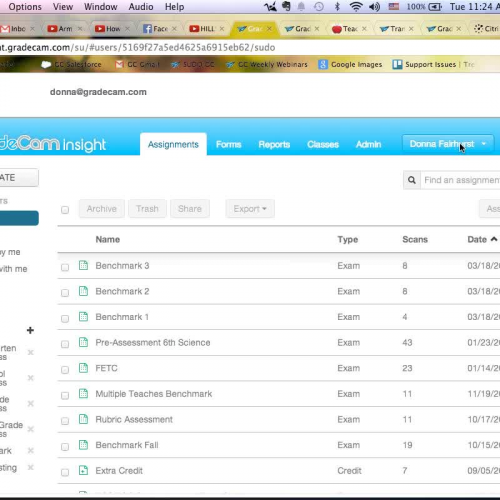Open the GC Gmail bookmark
This screenshot has width=500, height=500.
tap(137, 64)
